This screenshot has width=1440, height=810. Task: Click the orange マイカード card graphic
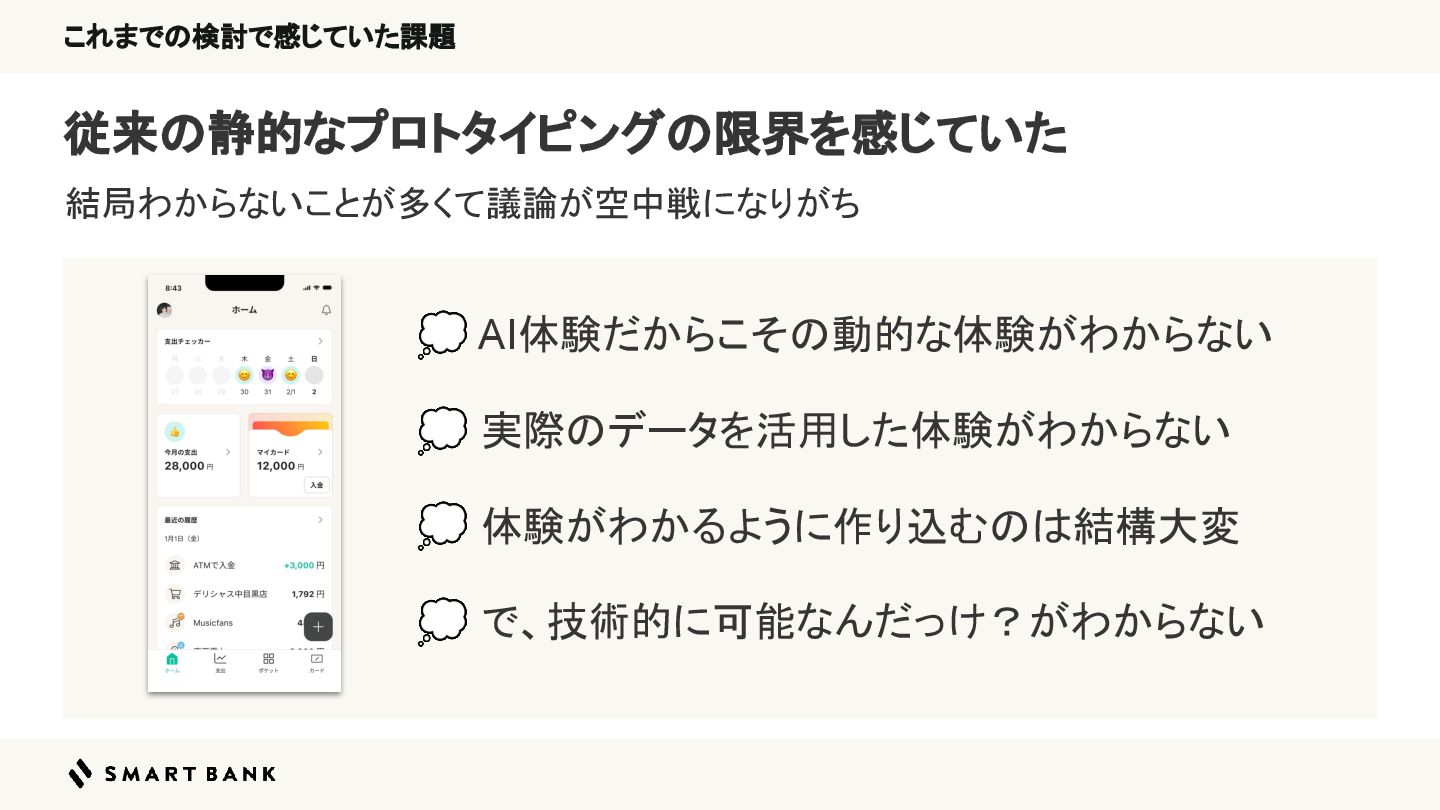[x=290, y=428]
